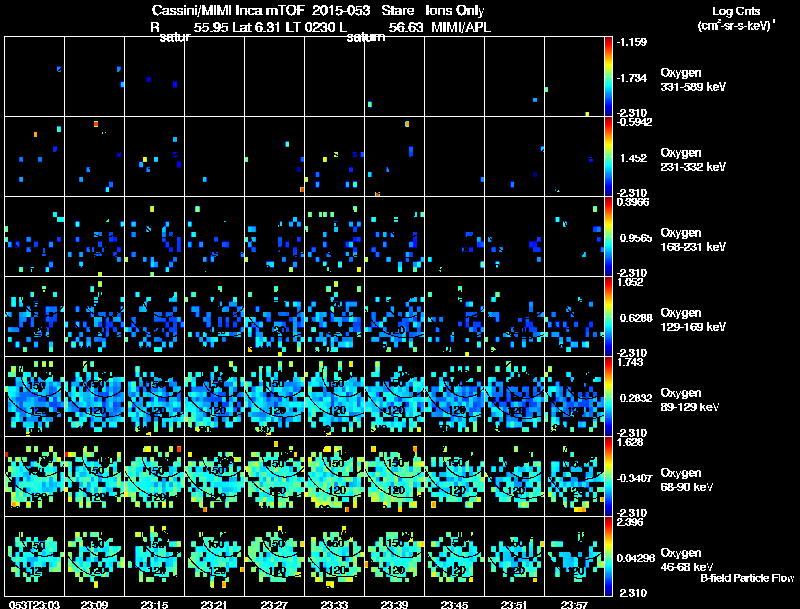Click the B-field Particle Flow label
The width and height of the screenshot is (800, 609).
click(747, 578)
